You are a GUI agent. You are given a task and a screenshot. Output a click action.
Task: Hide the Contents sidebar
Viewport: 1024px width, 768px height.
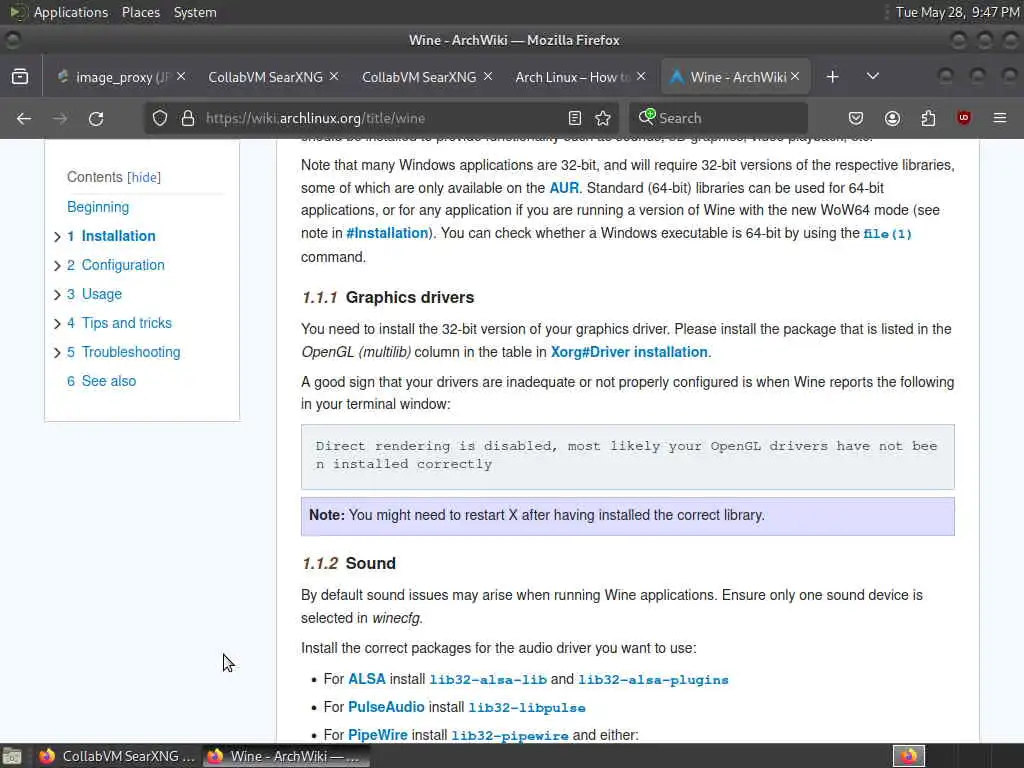[144, 178]
